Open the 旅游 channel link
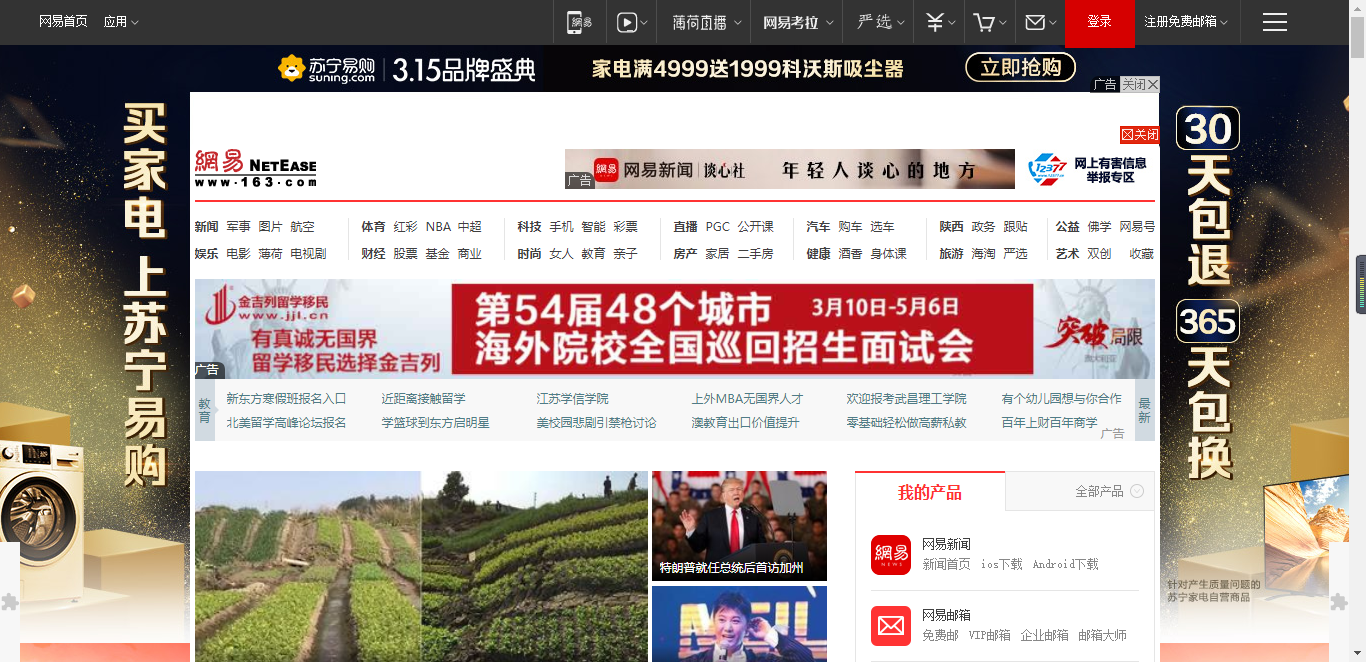Screen dimensions: 1366x662 click(x=951, y=254)
